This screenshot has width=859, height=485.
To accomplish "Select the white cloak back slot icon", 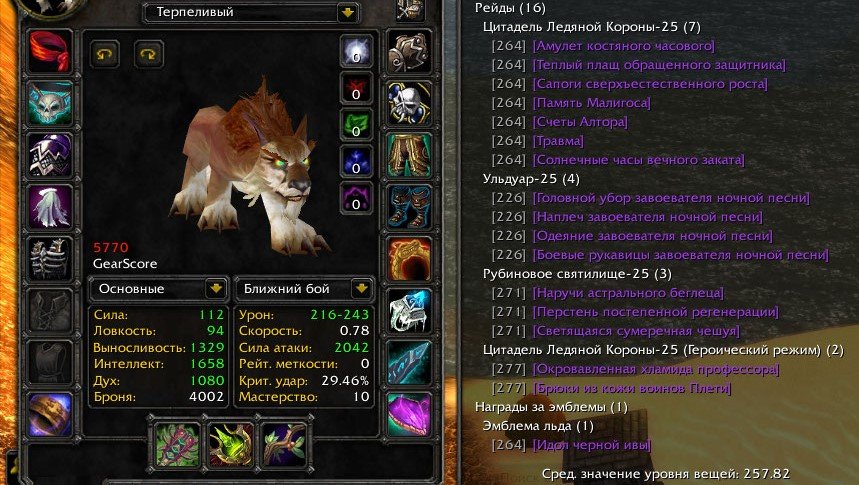I will pos(49,207).
